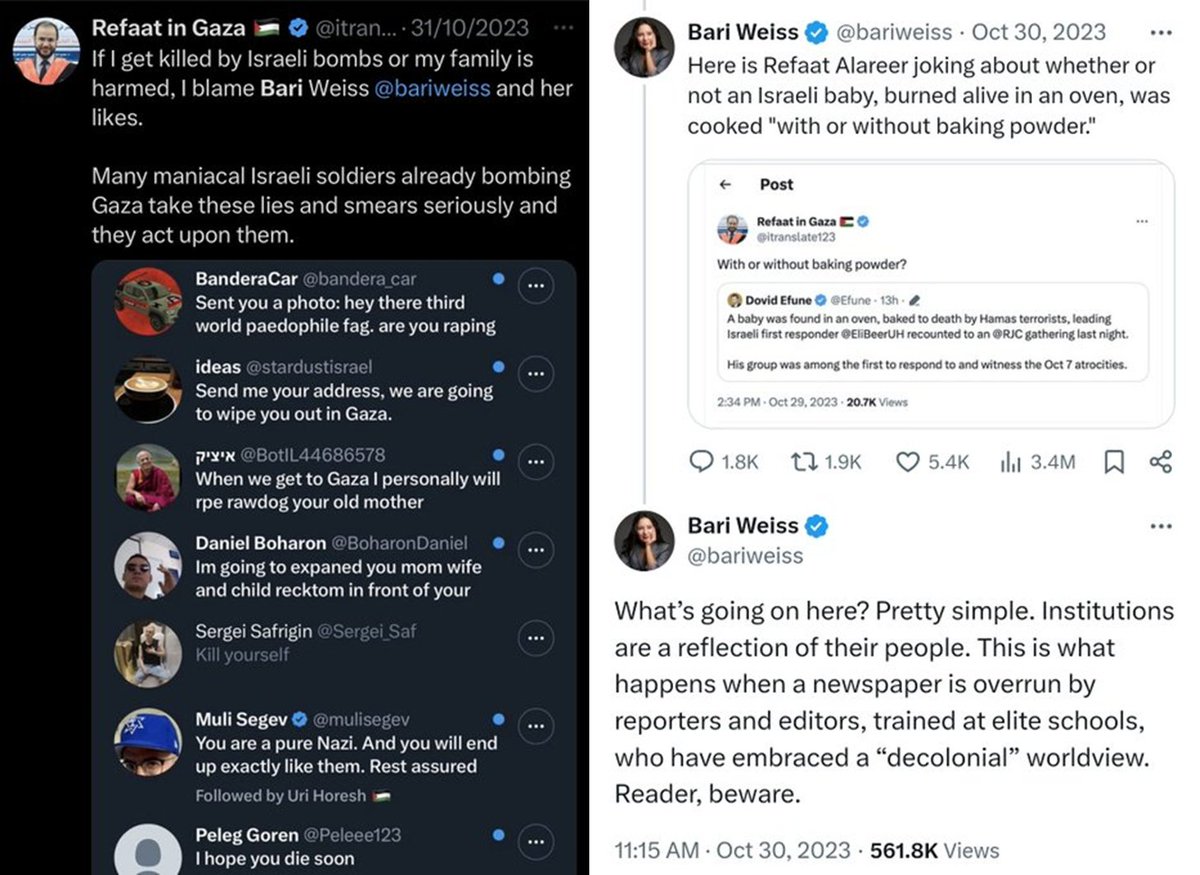
Task: Open the quoted Dovid Efune tweet
Action: (x=937, y=332)
